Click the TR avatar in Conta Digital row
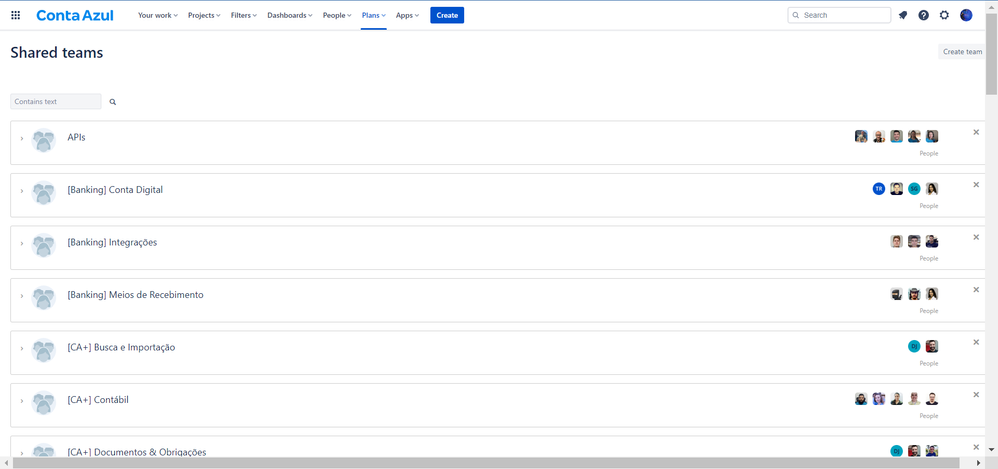998x469 pixels. (x=879, y=188)
